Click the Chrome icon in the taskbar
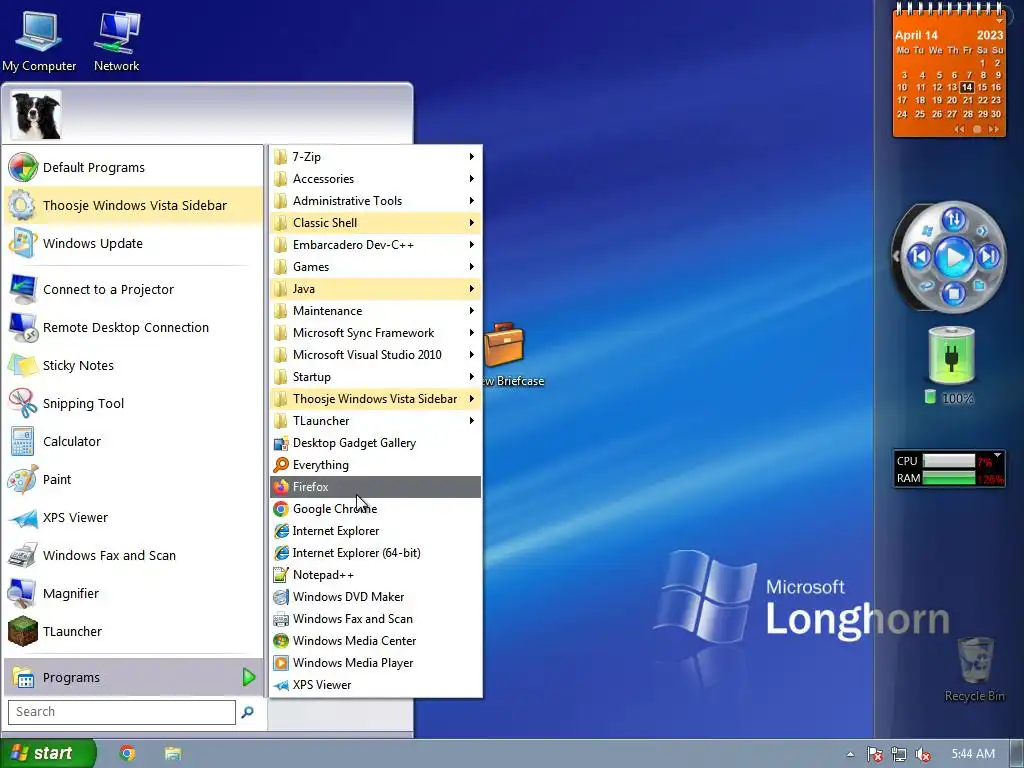 [x=127, y=754]
